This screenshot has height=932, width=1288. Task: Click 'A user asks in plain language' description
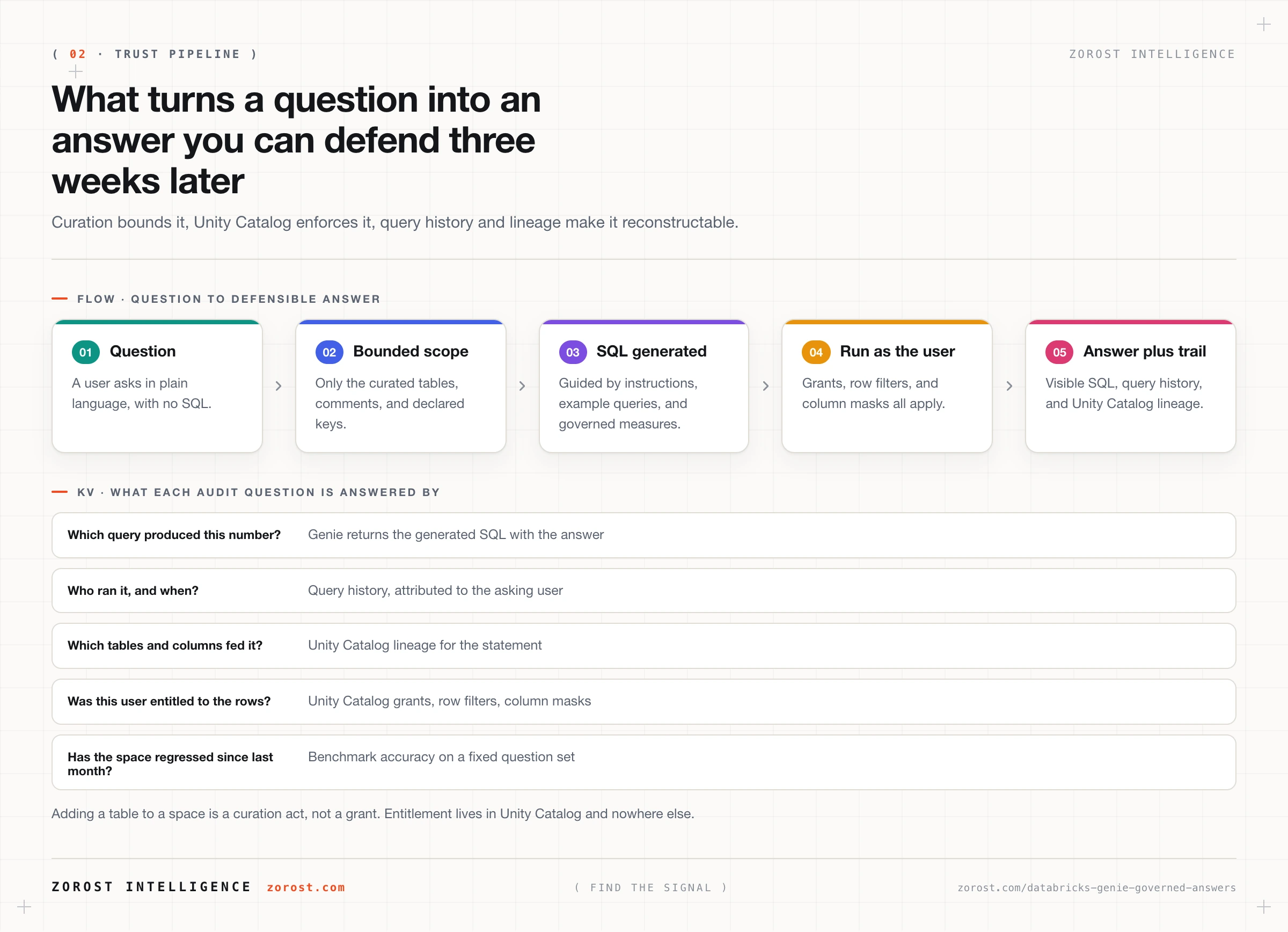[x=141, y=393]
